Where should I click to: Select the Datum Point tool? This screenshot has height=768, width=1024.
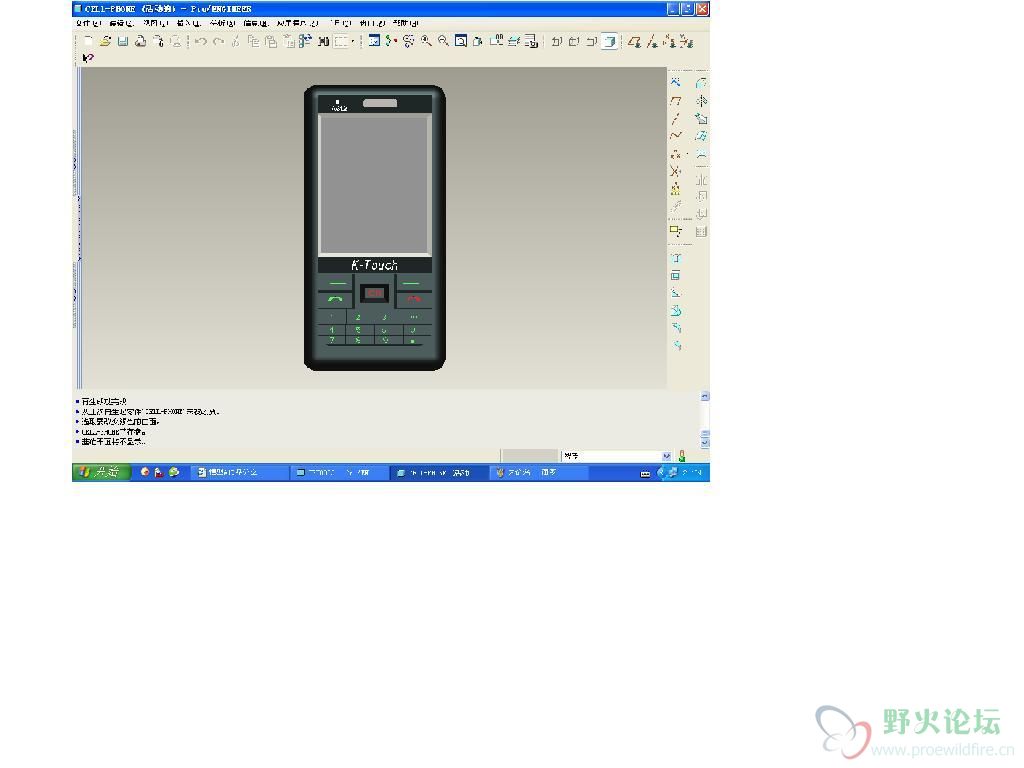(675, 154)
